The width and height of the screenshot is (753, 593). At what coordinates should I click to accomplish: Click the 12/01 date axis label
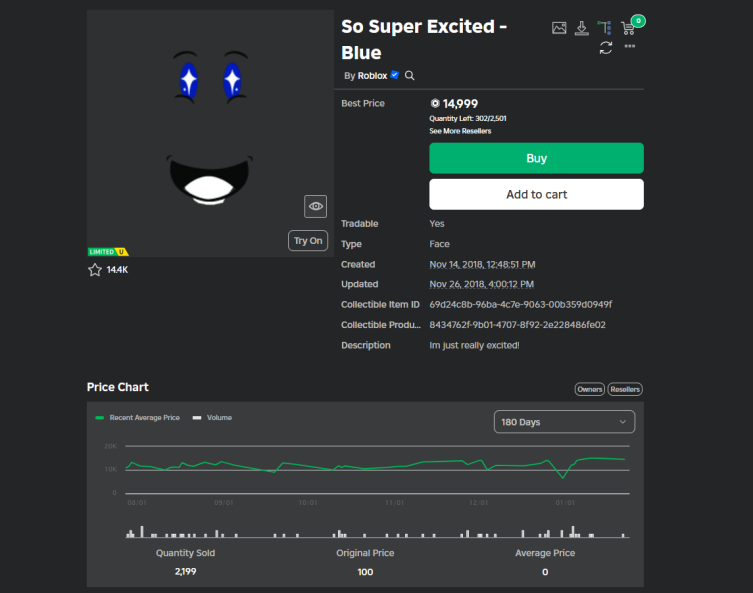478,503
